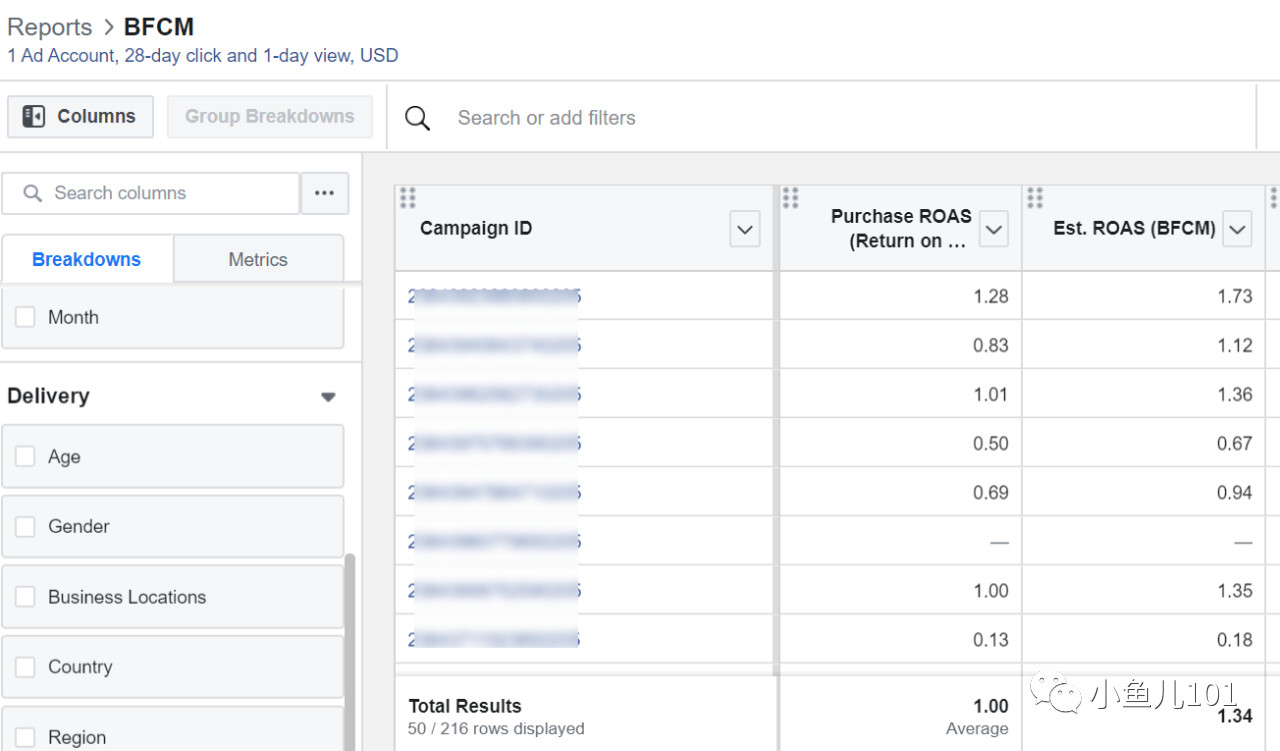Click search icon in Search columns box
This screenshot has width=1280, height=751.
(x=32, y=193)
